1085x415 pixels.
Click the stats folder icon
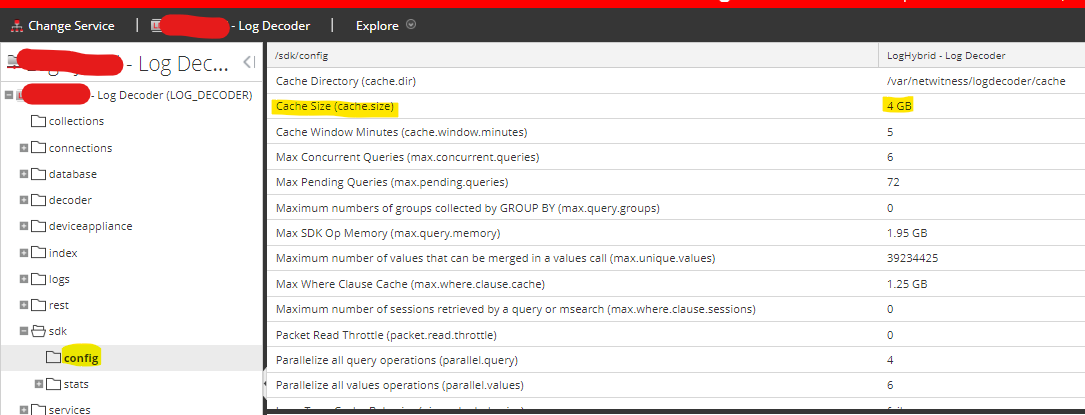pos(54,384)
